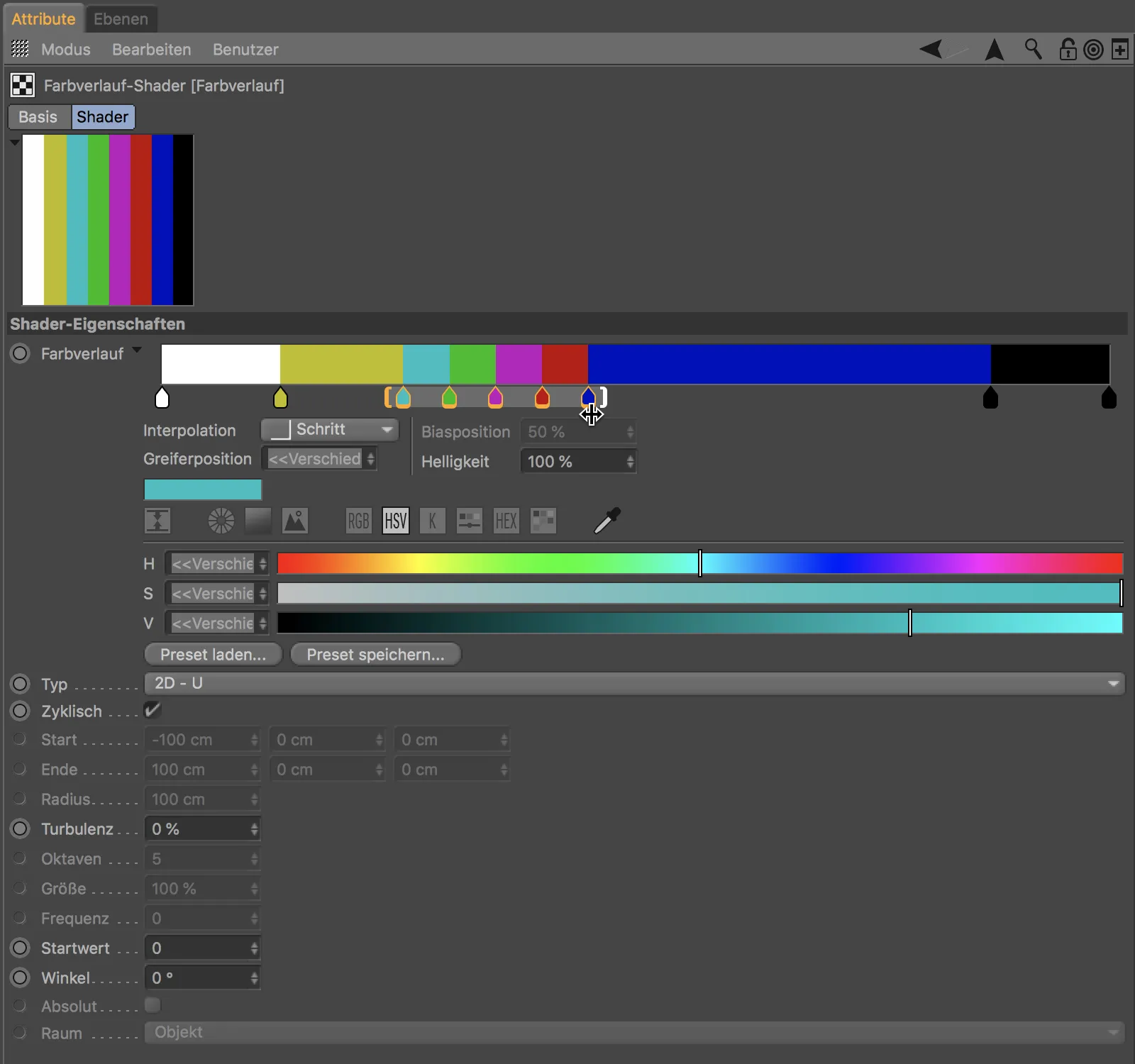Open the Interpolation Schritt dropdown

pyautogui.click(x=329, y=429)
